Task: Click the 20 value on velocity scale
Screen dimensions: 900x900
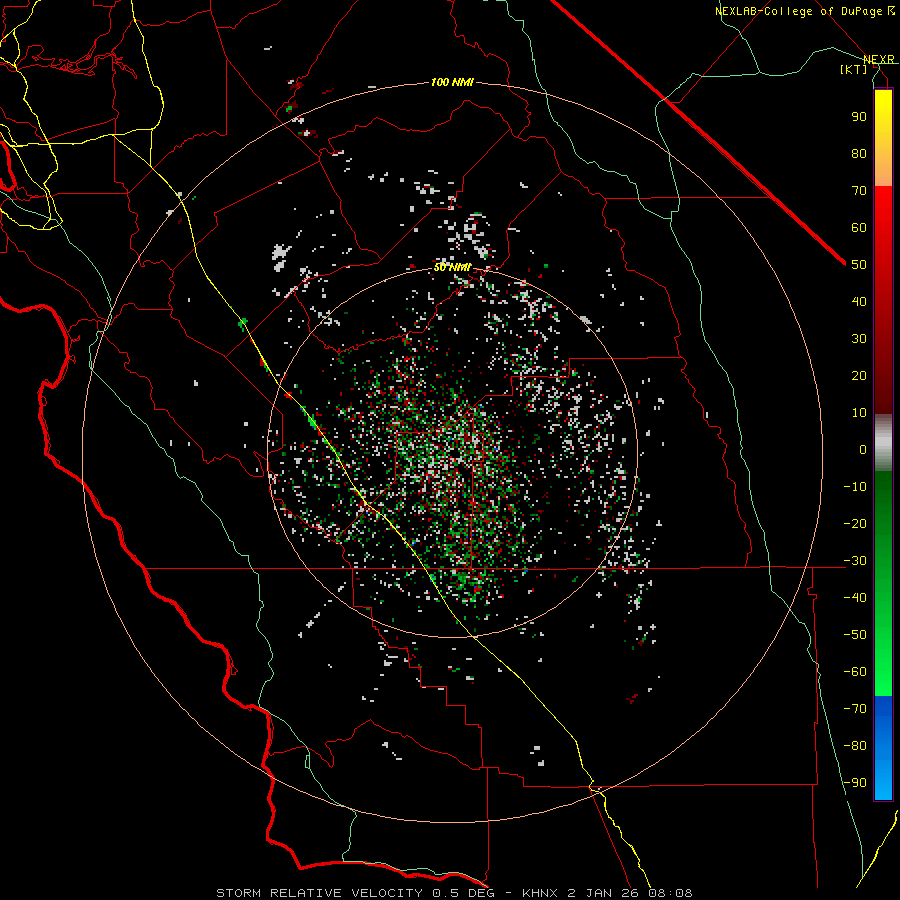Action: pos(859,375)
